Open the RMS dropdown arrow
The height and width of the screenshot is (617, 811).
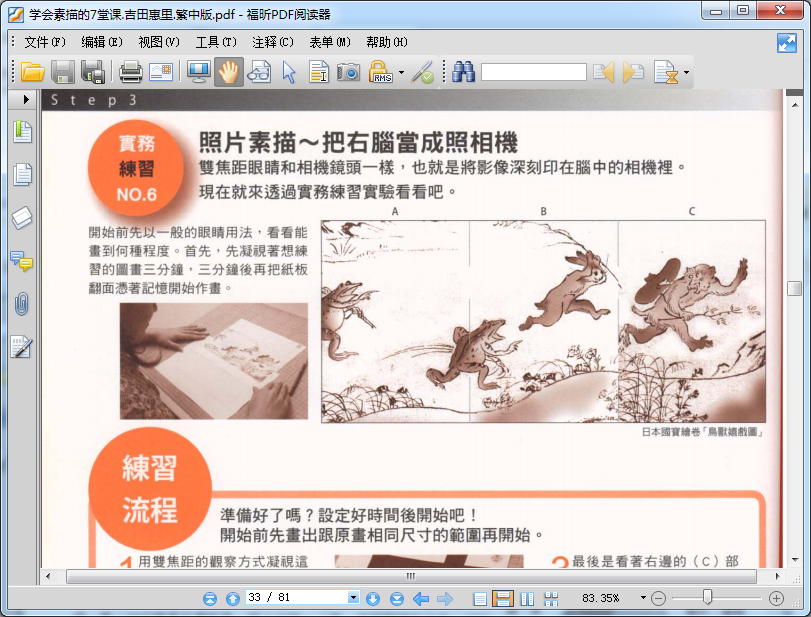click(x=401, y=72)
